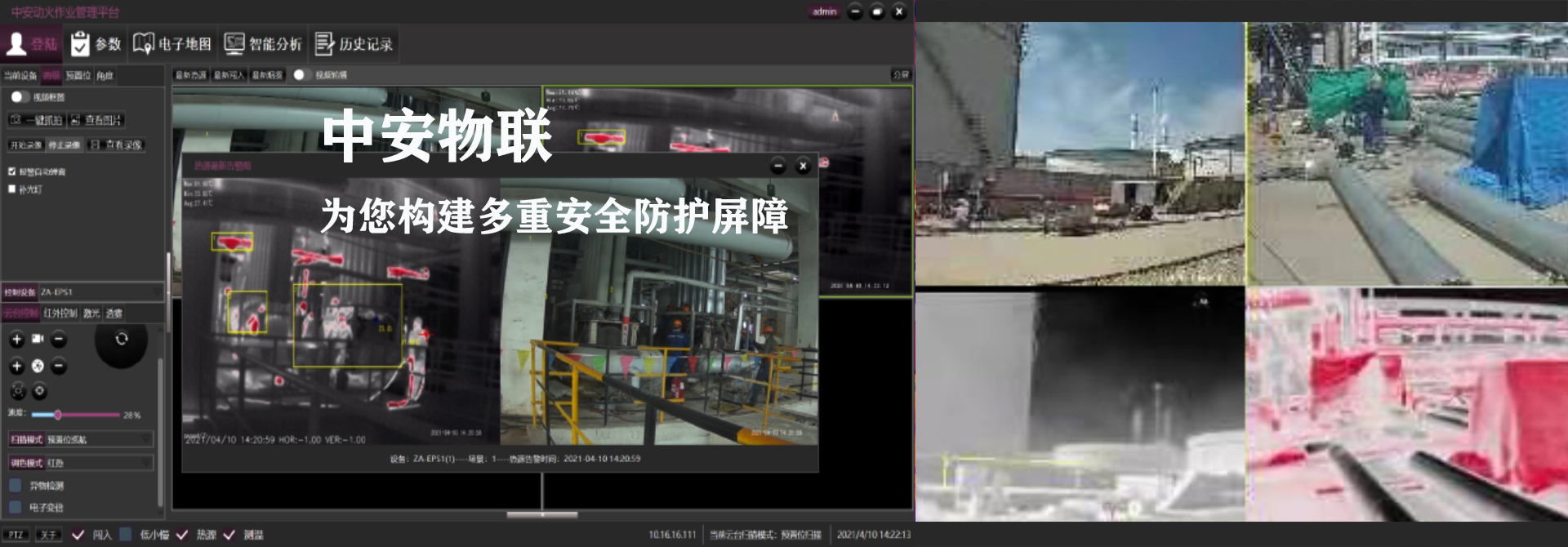The image size is (1568, 547).
Task: Click the focus-frame icon above the speed label
Action: pos(17,392)
